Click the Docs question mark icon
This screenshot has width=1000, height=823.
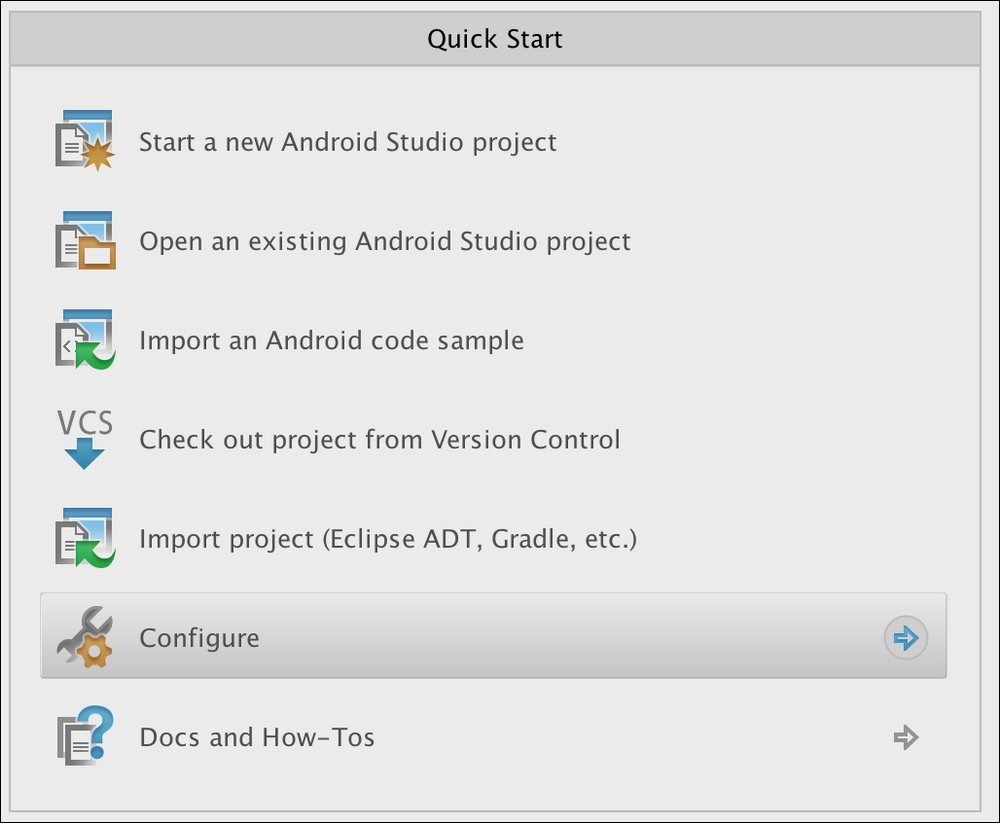[x=85, y=736]
